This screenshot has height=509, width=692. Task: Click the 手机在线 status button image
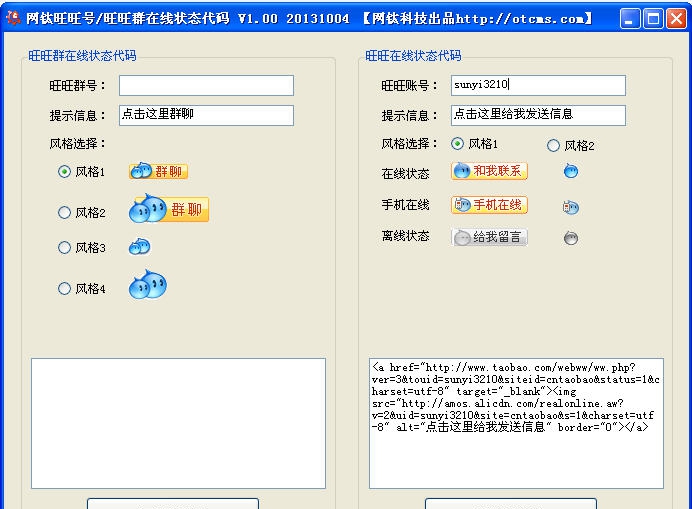489,205
